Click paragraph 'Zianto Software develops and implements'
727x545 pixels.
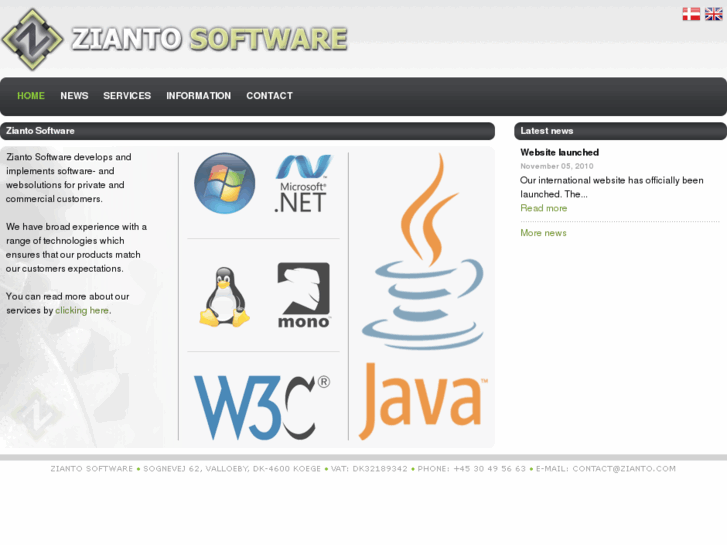pyautogui.click(x=69, y=178)
